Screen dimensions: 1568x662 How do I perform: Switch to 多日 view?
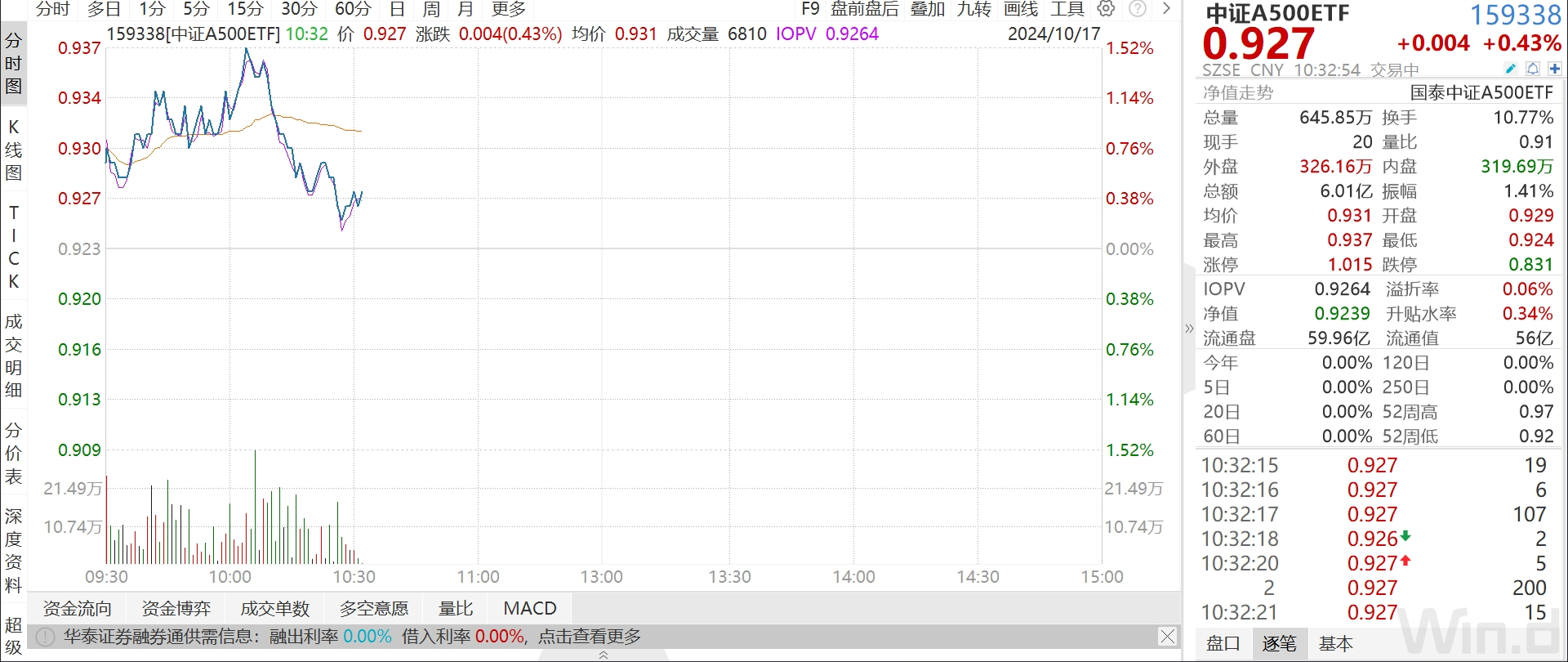coord(104,9)
